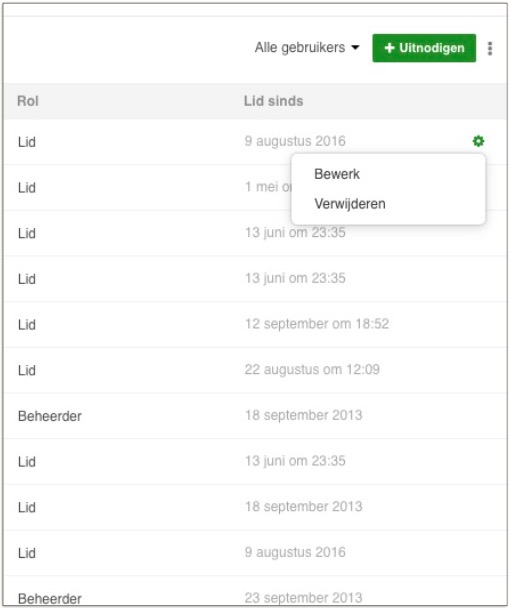The height and width of the screenshot is (608, 511).
Task: Select the row dated 12 september om 18:52
Action: 255,324
